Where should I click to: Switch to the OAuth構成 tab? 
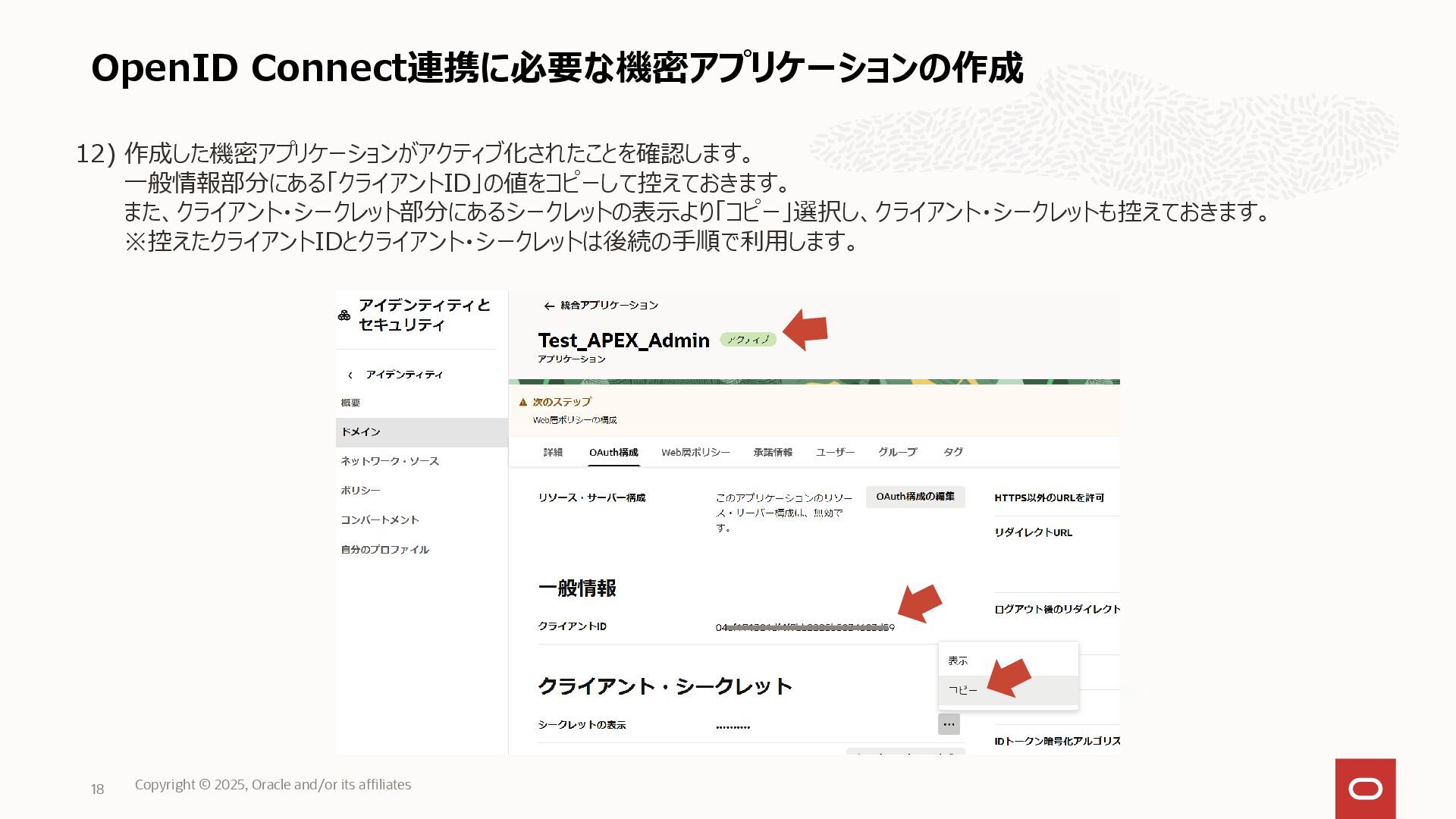click(613, 452)
